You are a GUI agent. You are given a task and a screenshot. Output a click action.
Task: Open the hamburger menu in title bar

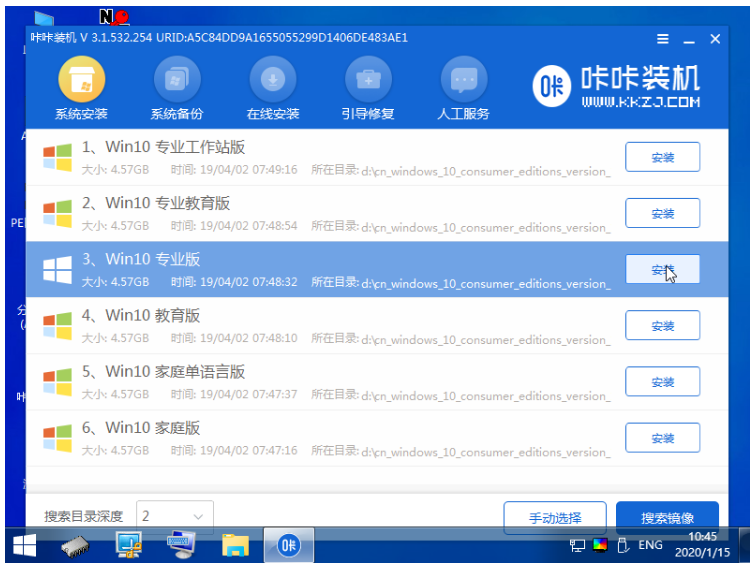click(663, 39)
